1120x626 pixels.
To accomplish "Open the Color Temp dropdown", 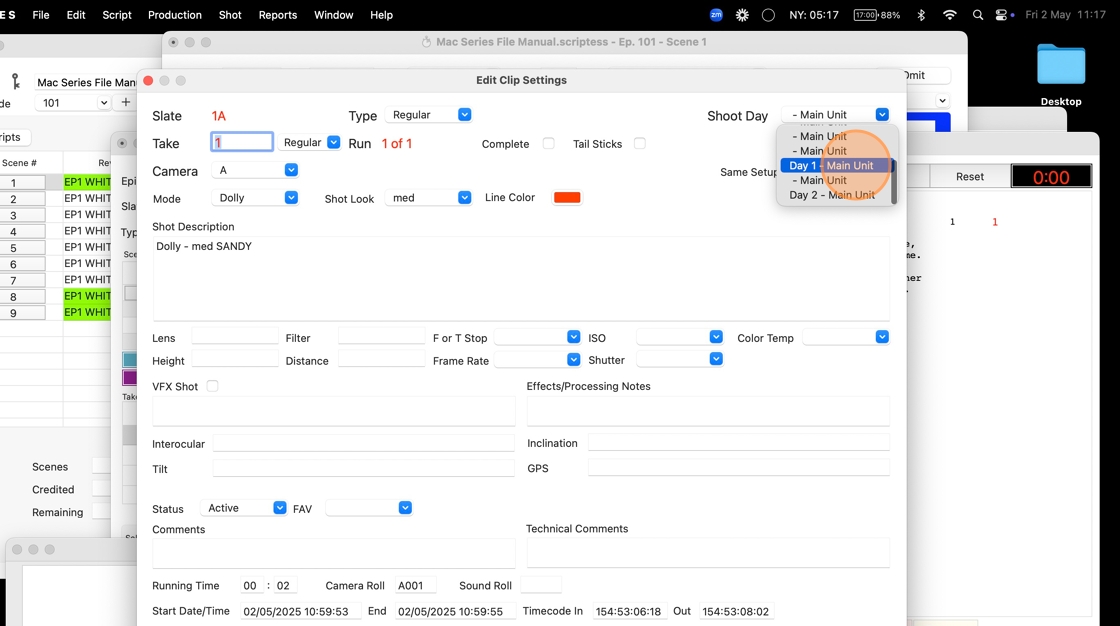I will (x=846, y=337).
